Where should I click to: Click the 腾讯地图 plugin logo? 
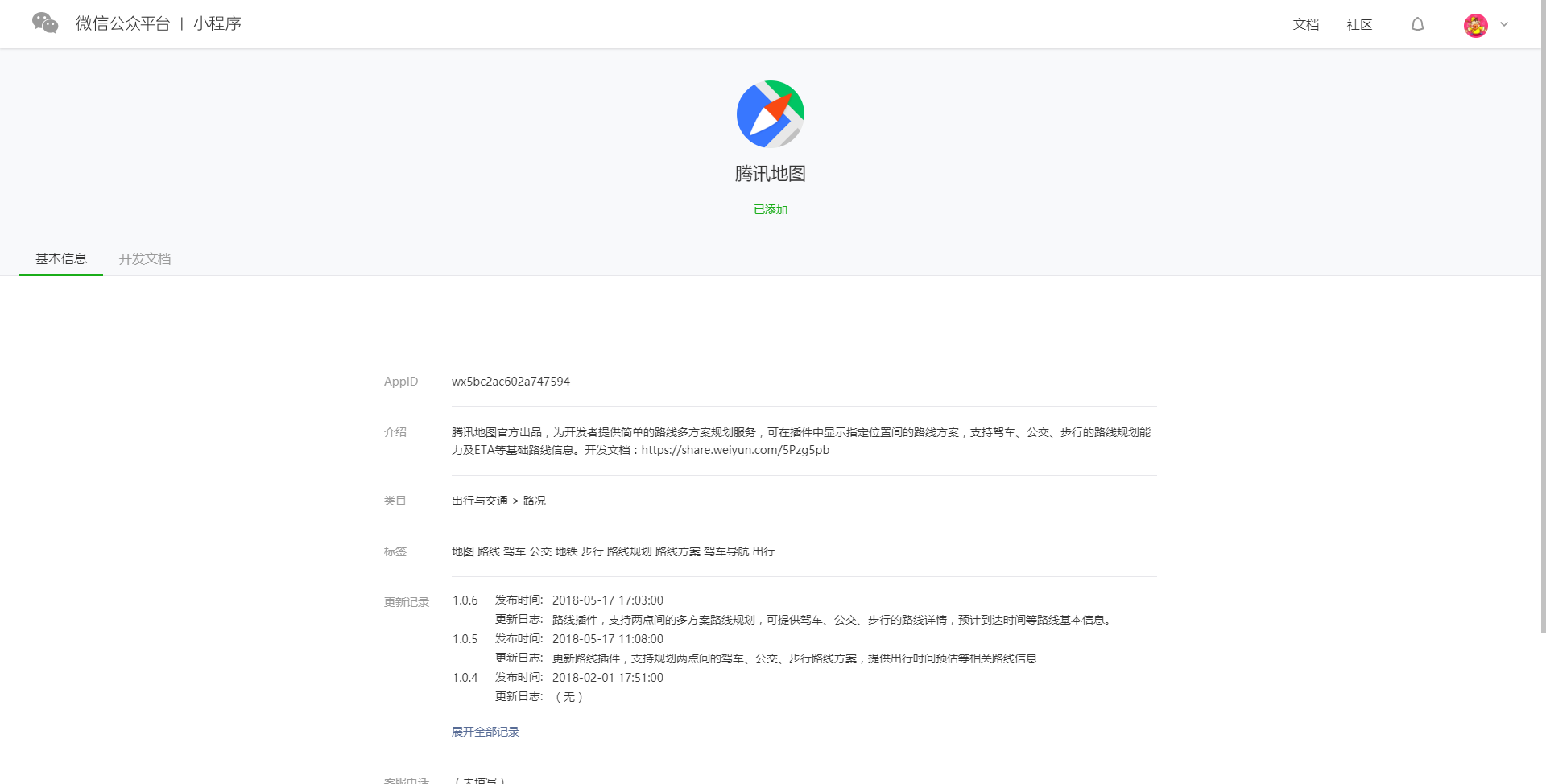point(771,113)
